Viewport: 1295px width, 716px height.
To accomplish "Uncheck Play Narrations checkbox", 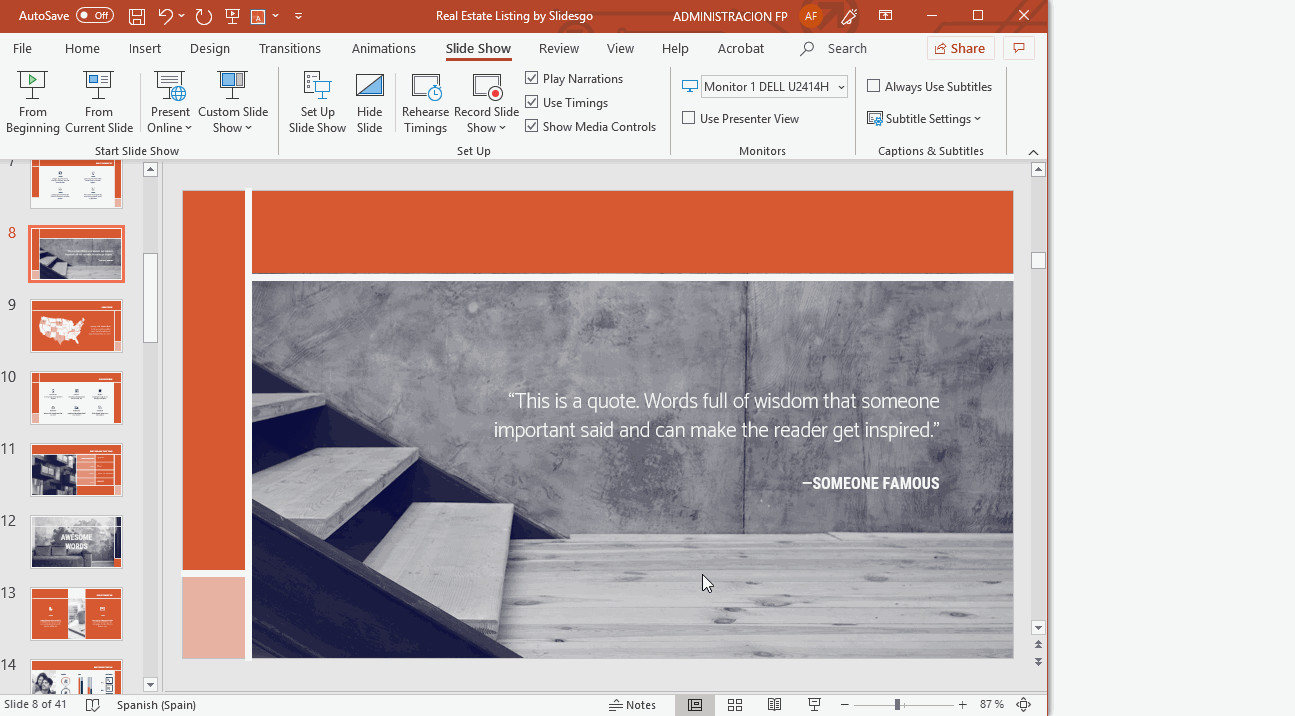I will [532, 78].
